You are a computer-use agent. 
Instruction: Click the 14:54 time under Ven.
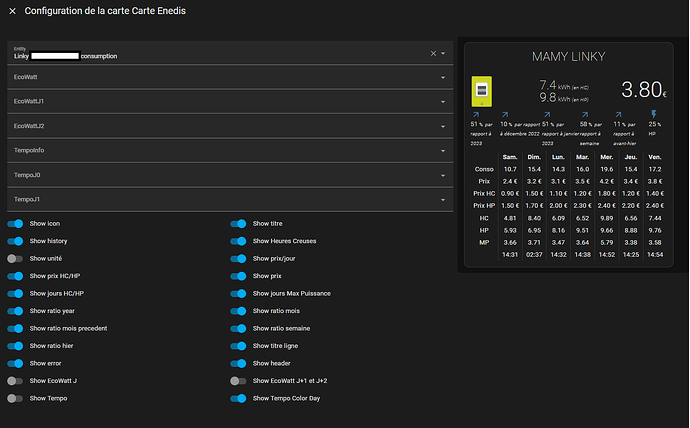click(x=655, y=255)
